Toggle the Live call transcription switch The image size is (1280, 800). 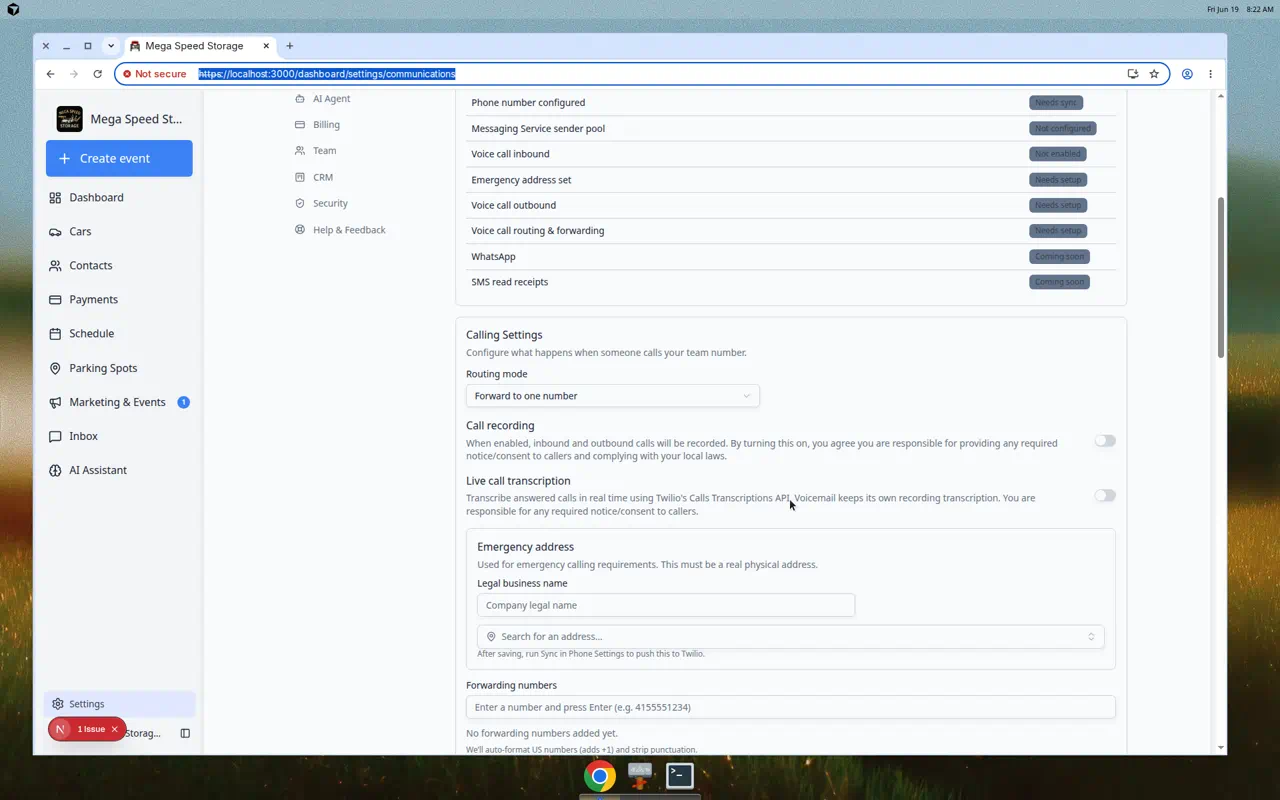(x=1105, y=496)
